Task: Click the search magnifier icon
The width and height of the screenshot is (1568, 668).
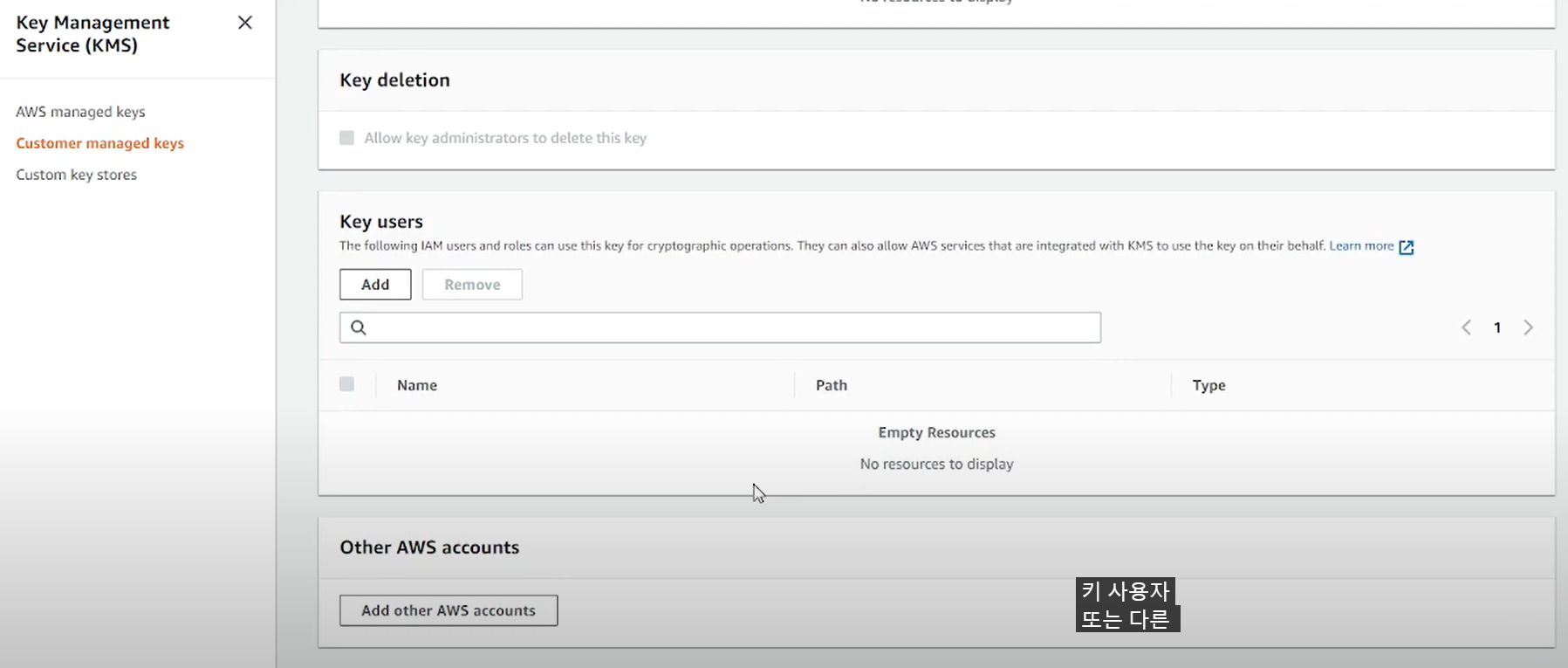Action: click(358, 327)
